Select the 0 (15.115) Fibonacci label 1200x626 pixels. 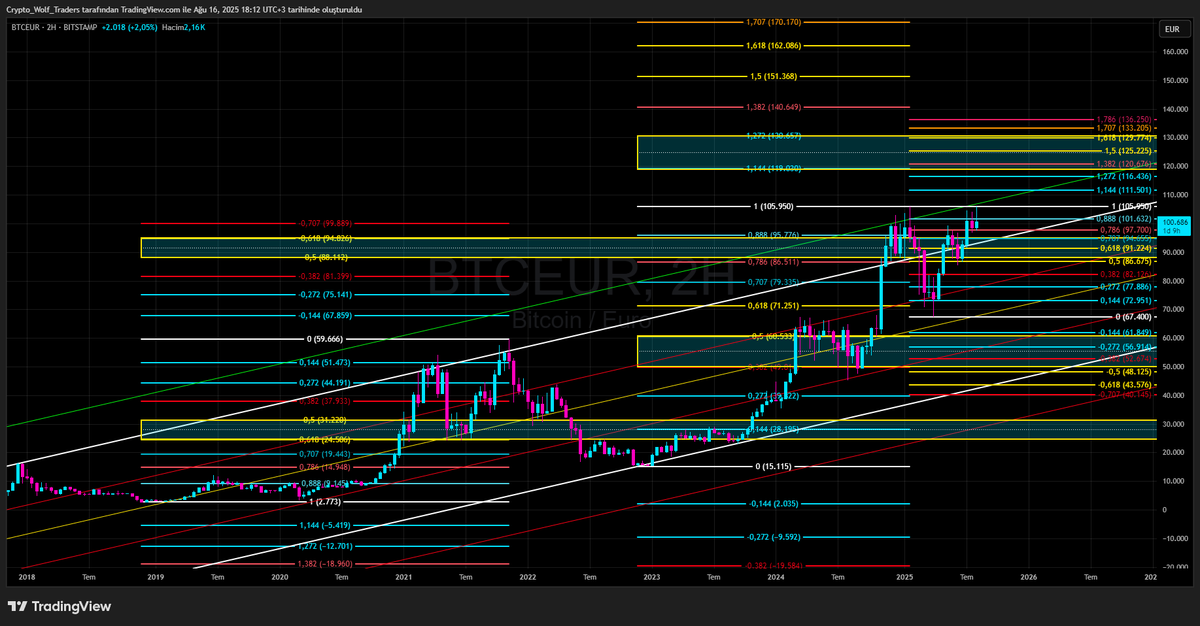pyautogui.click(x=774, y=466)
